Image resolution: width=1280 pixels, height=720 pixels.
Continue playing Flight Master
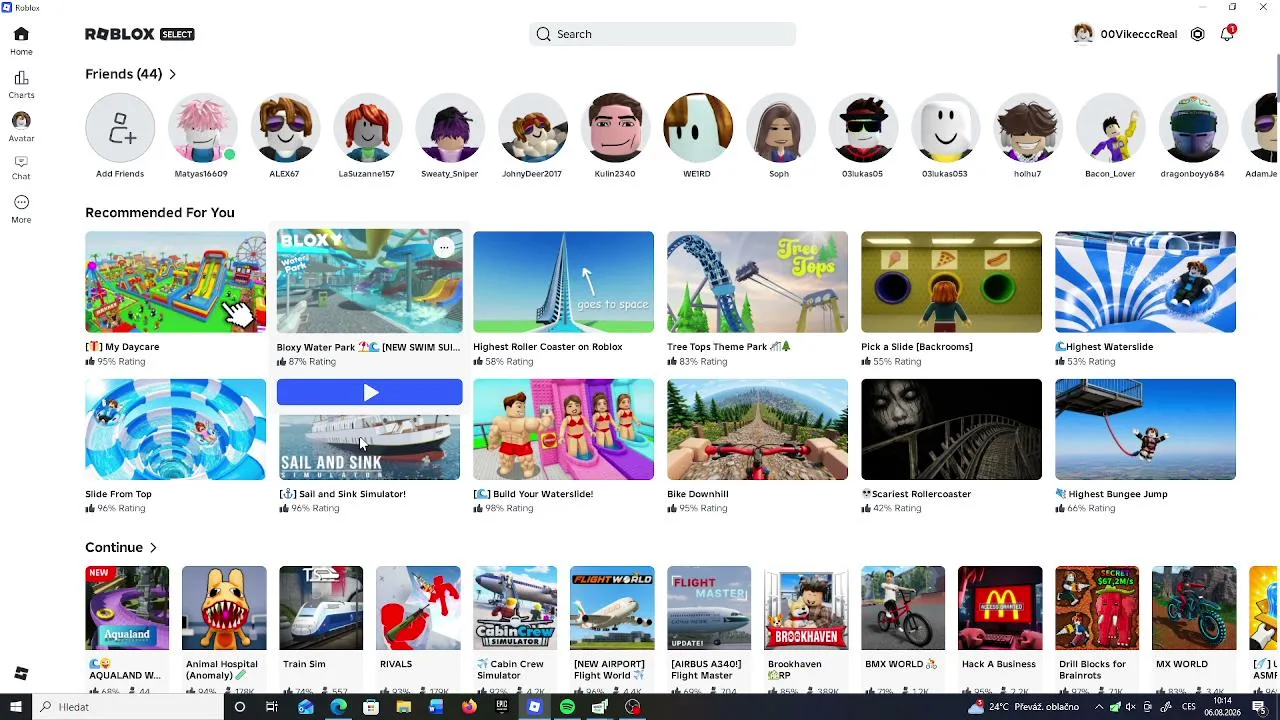coord(709,608)
